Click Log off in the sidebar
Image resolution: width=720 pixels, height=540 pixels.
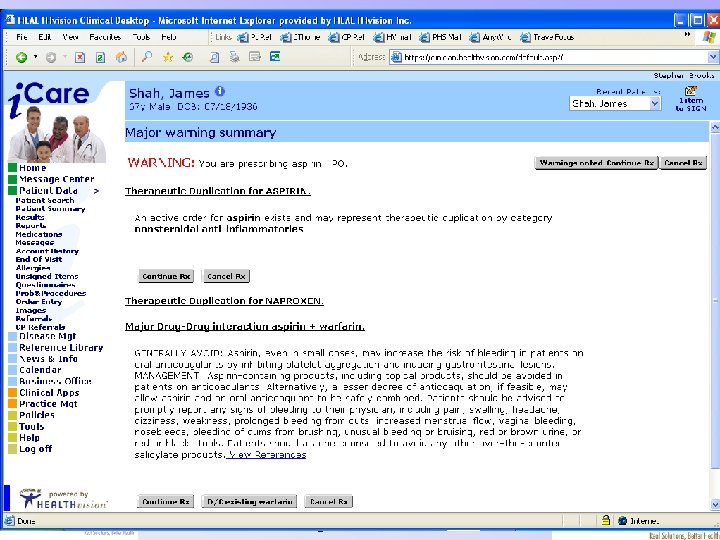click(35, 449)
